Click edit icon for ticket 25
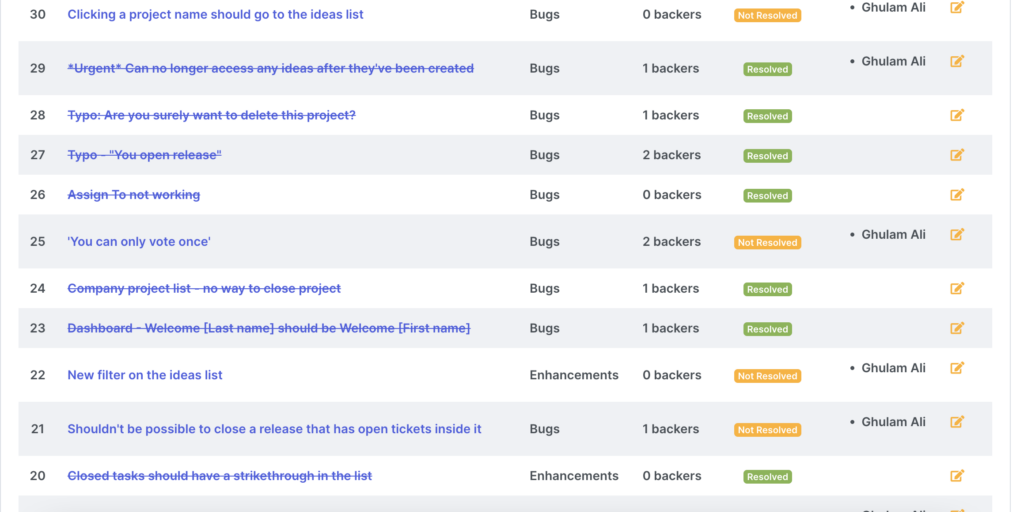1024x512 pixels. (x=957, y=235)
